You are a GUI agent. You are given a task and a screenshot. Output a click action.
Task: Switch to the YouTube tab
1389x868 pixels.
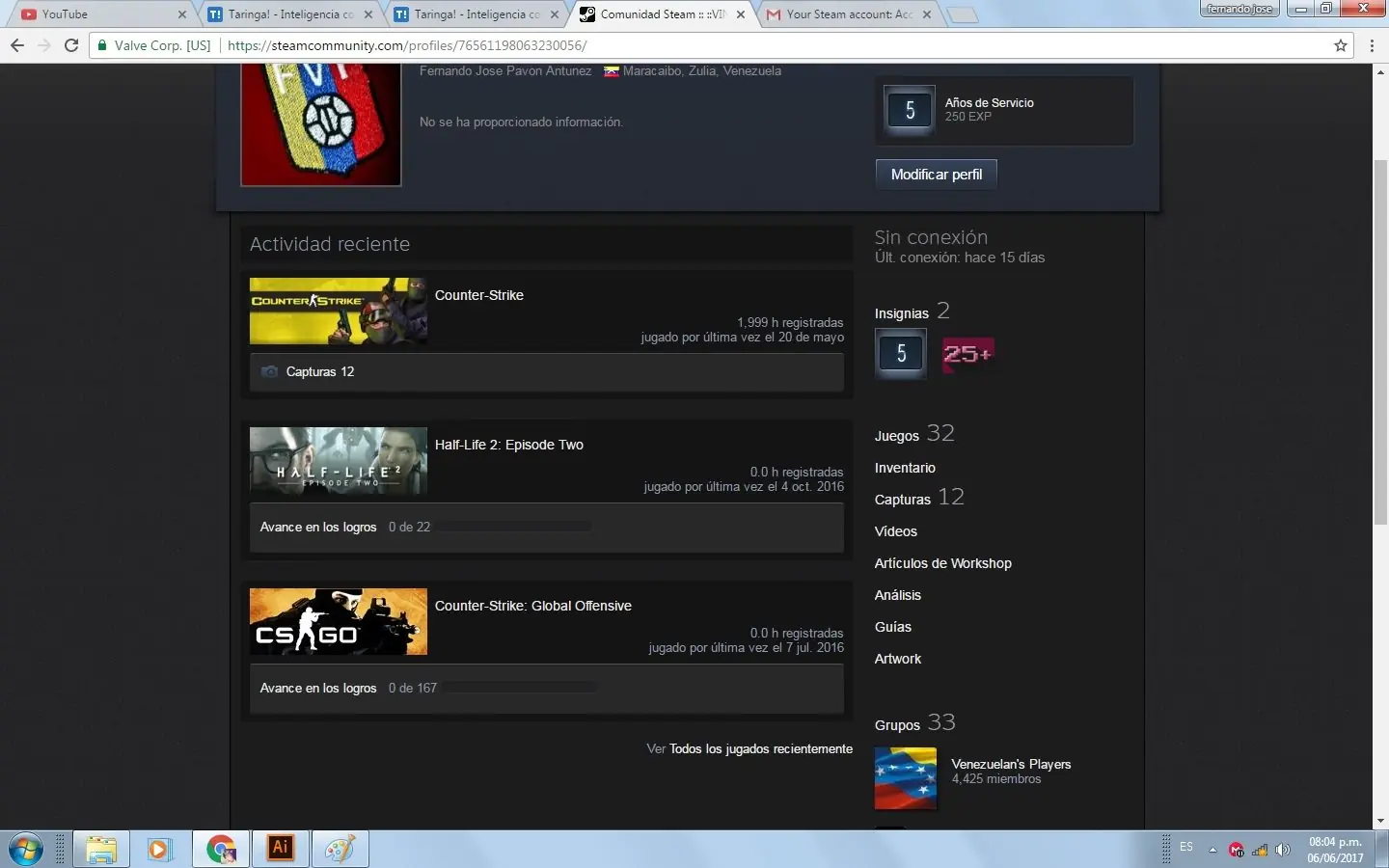click(101, 14)
